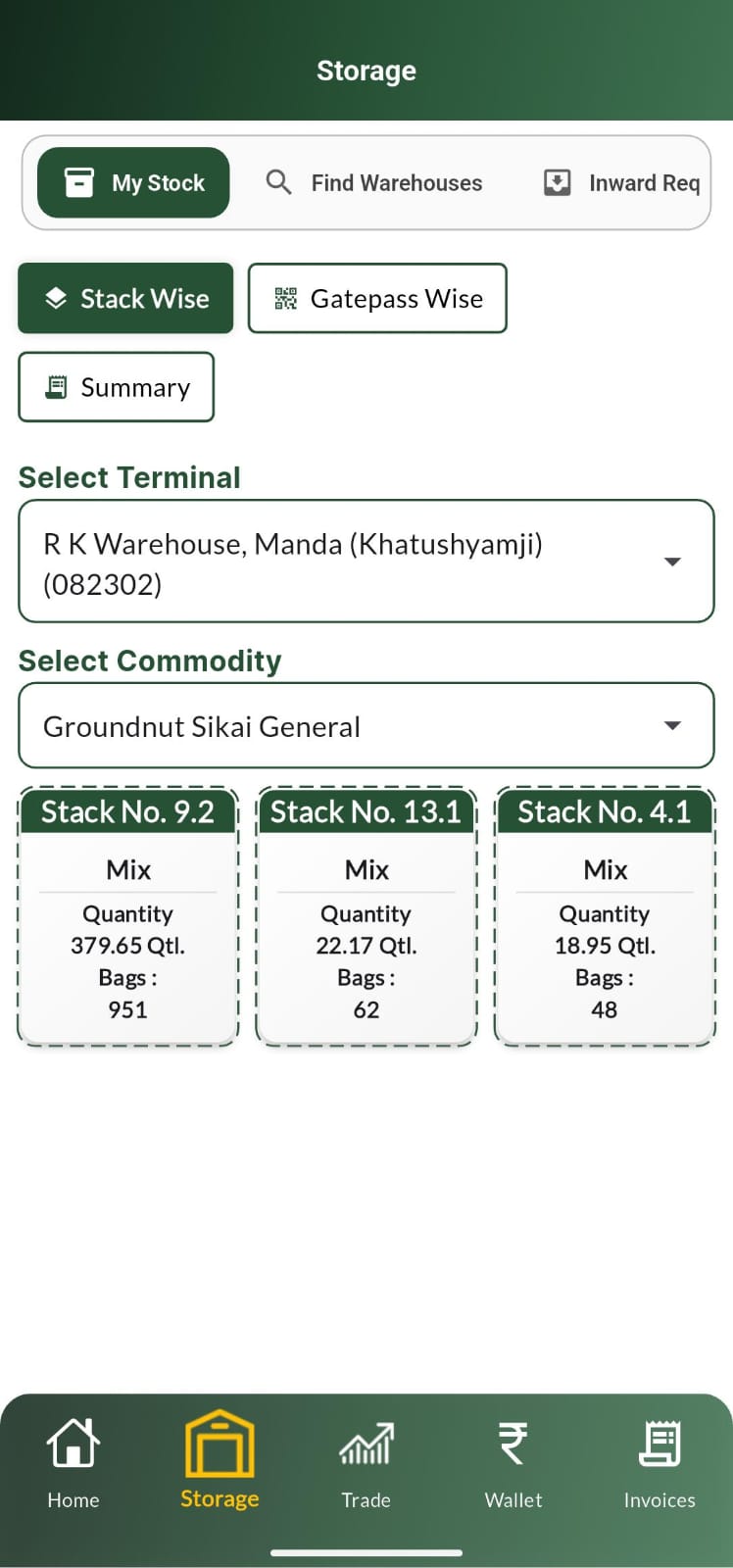Switch to Gatepass Wise view
Screen dimensions: 733x1568
coord(377,299)
